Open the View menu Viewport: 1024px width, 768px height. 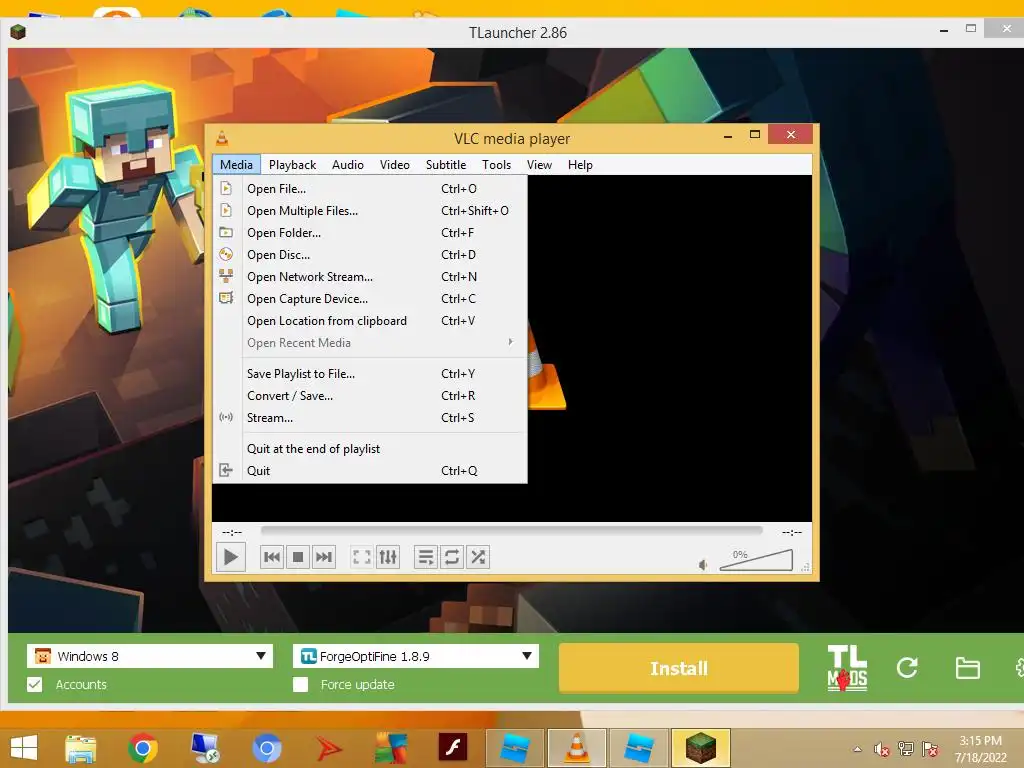(x=539, y=165)
